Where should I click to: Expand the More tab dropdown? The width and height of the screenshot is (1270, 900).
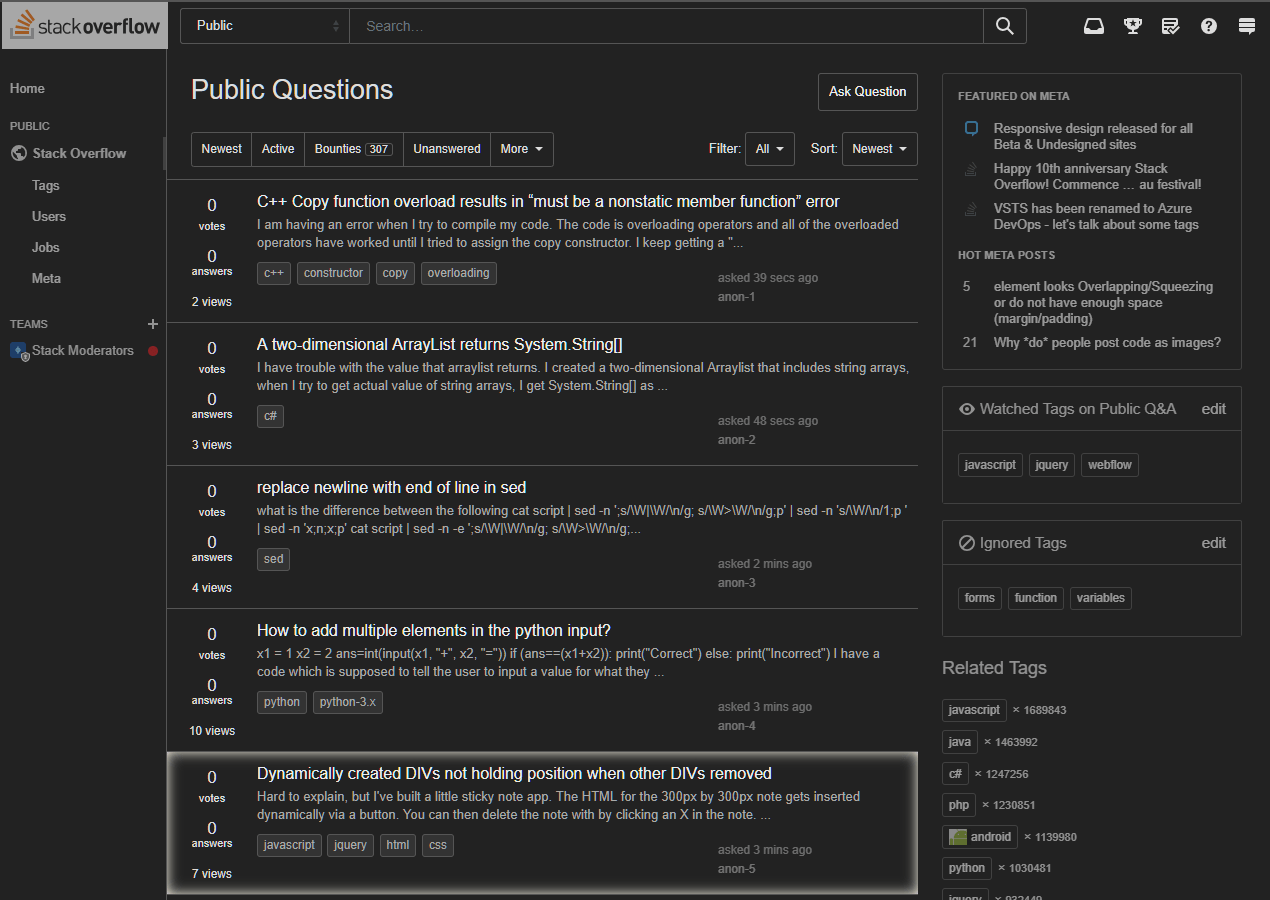pos(522,149)
